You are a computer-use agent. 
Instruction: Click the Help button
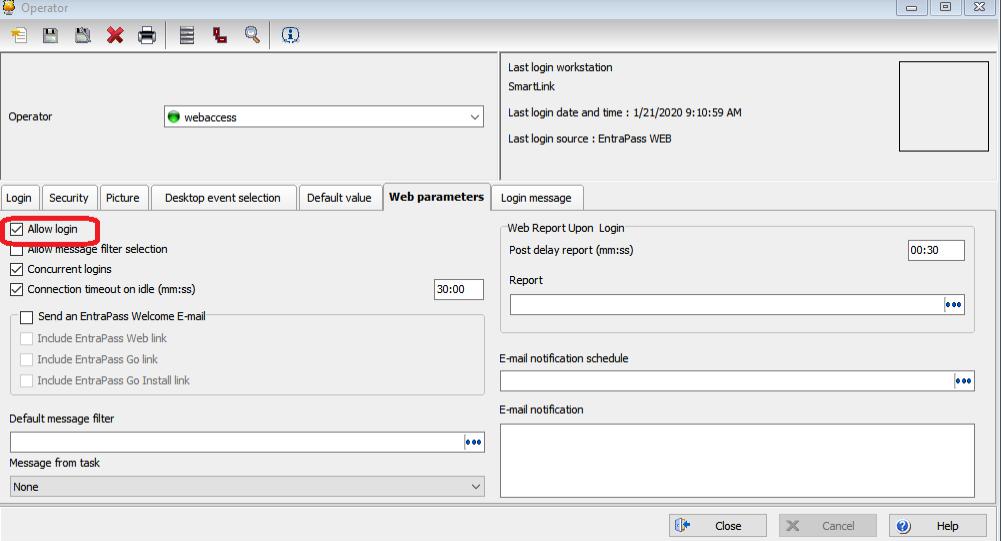935,526
